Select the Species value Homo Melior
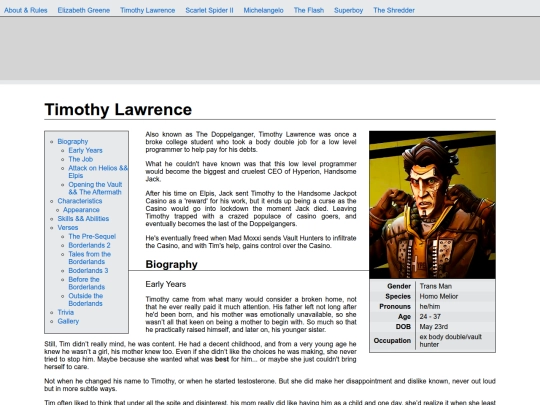 pos(439,297)
